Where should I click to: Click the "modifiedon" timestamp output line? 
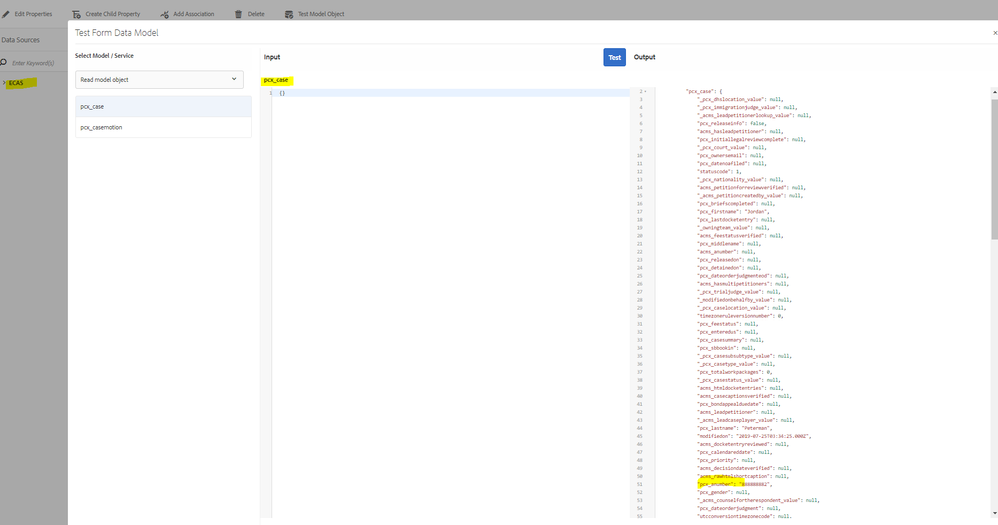[754, 437]
